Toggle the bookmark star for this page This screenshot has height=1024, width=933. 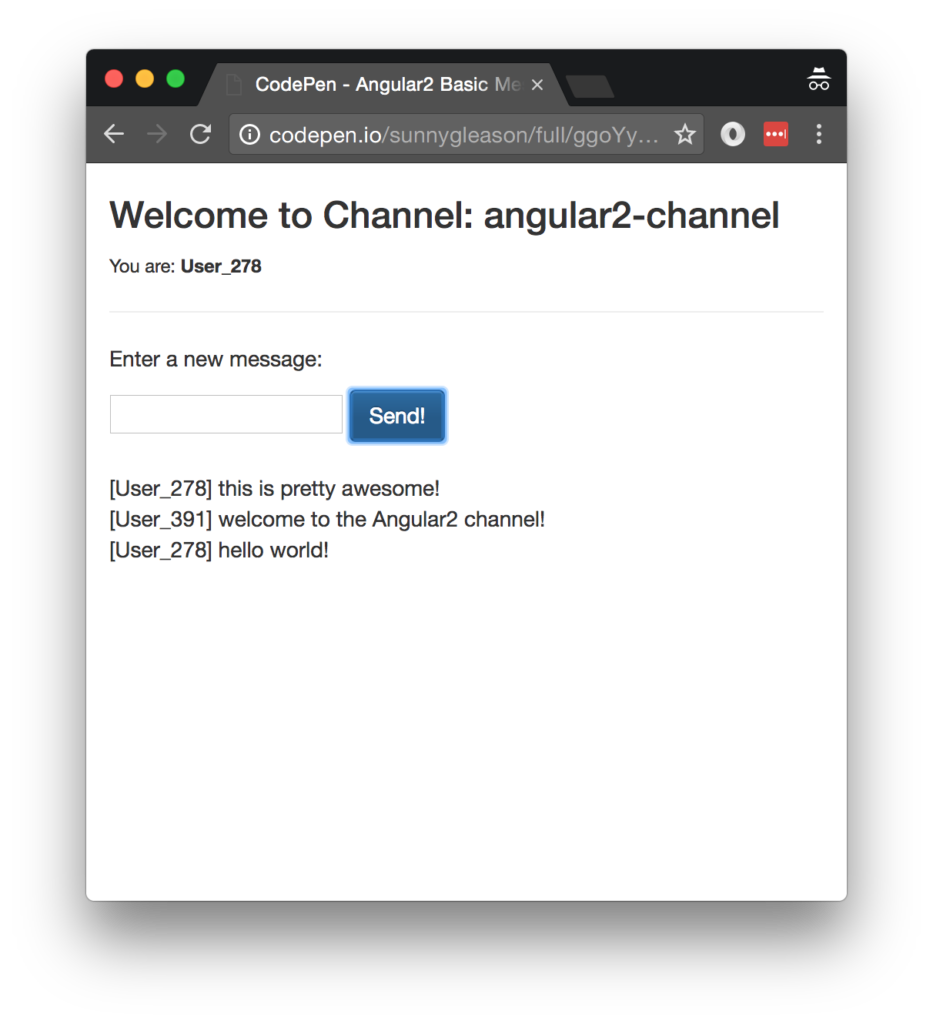pos(685,133)
